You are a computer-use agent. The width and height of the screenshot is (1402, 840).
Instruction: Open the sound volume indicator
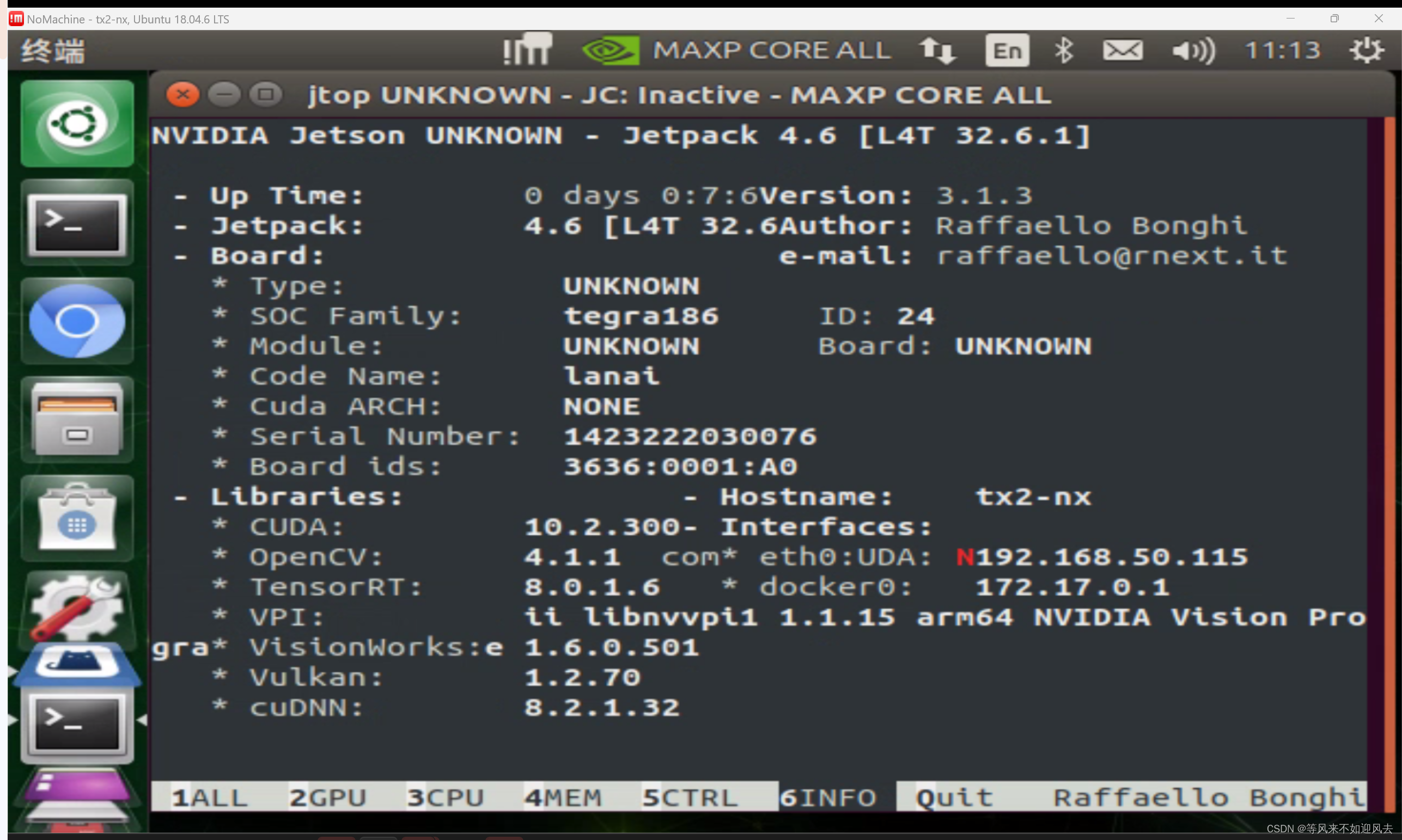point(1193,51)
